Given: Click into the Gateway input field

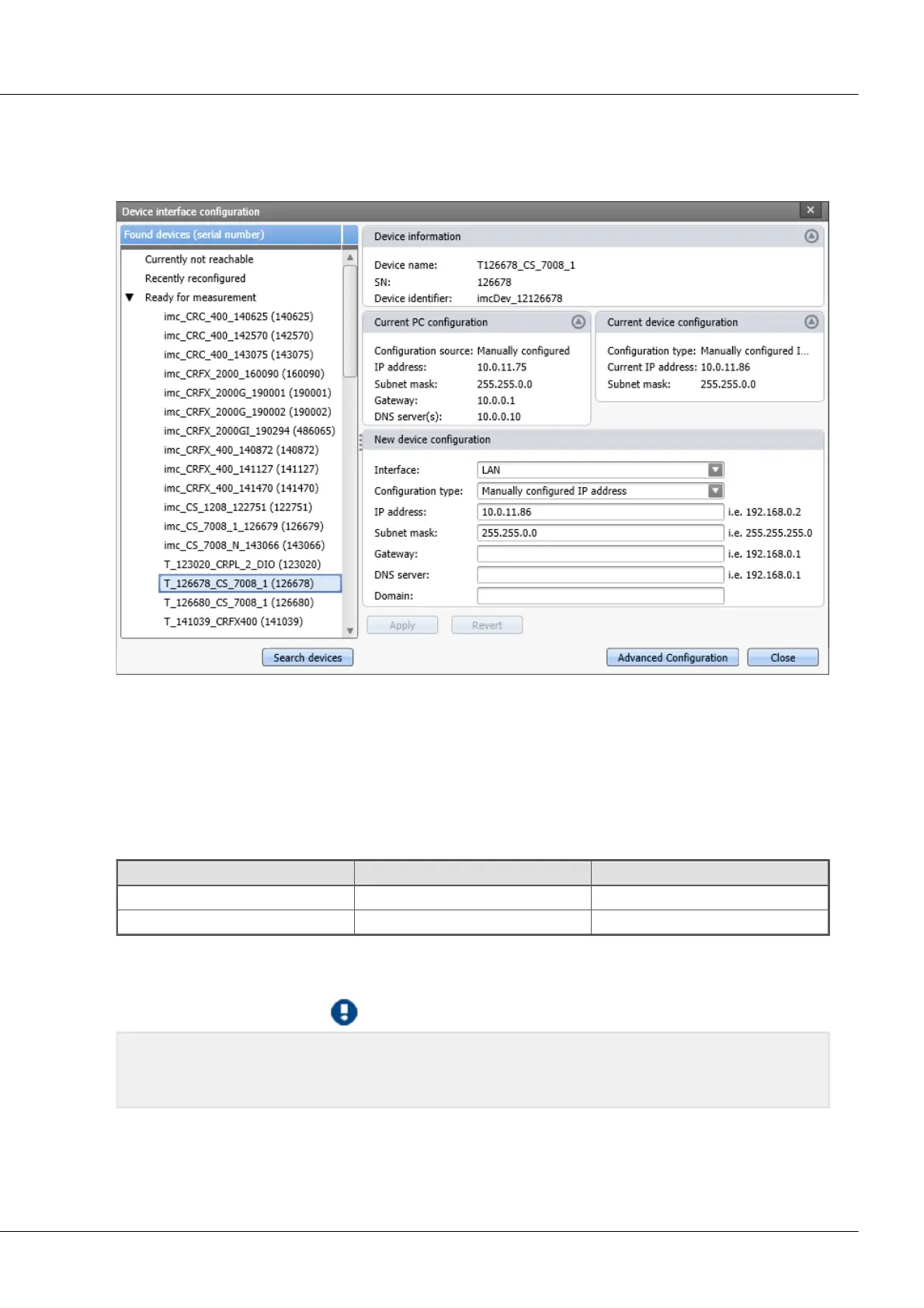Looking at the screenshot, I should click(x=600, y=554).
